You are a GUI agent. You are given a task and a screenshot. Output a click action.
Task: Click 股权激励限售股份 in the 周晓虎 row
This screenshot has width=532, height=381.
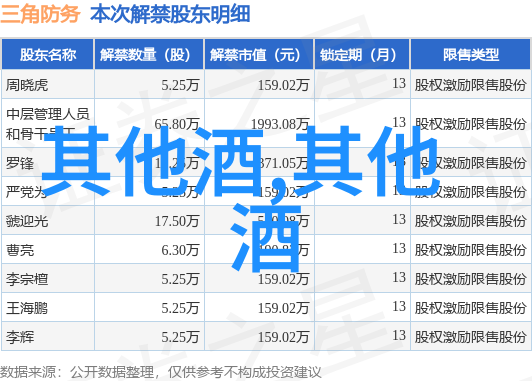point(470,85)
